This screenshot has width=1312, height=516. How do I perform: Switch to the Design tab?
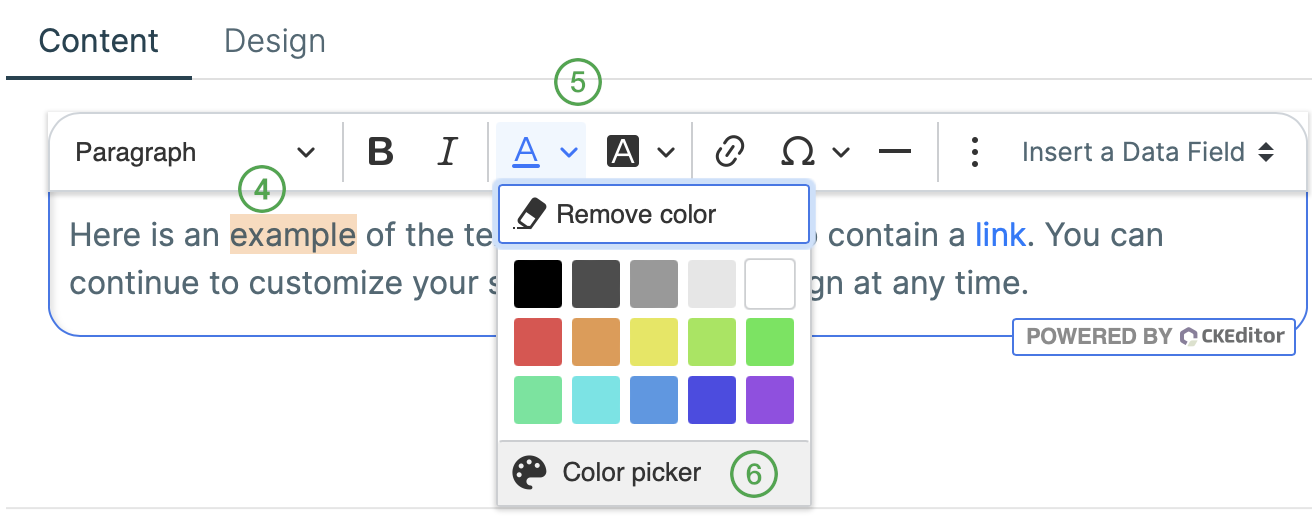(275, 42)
